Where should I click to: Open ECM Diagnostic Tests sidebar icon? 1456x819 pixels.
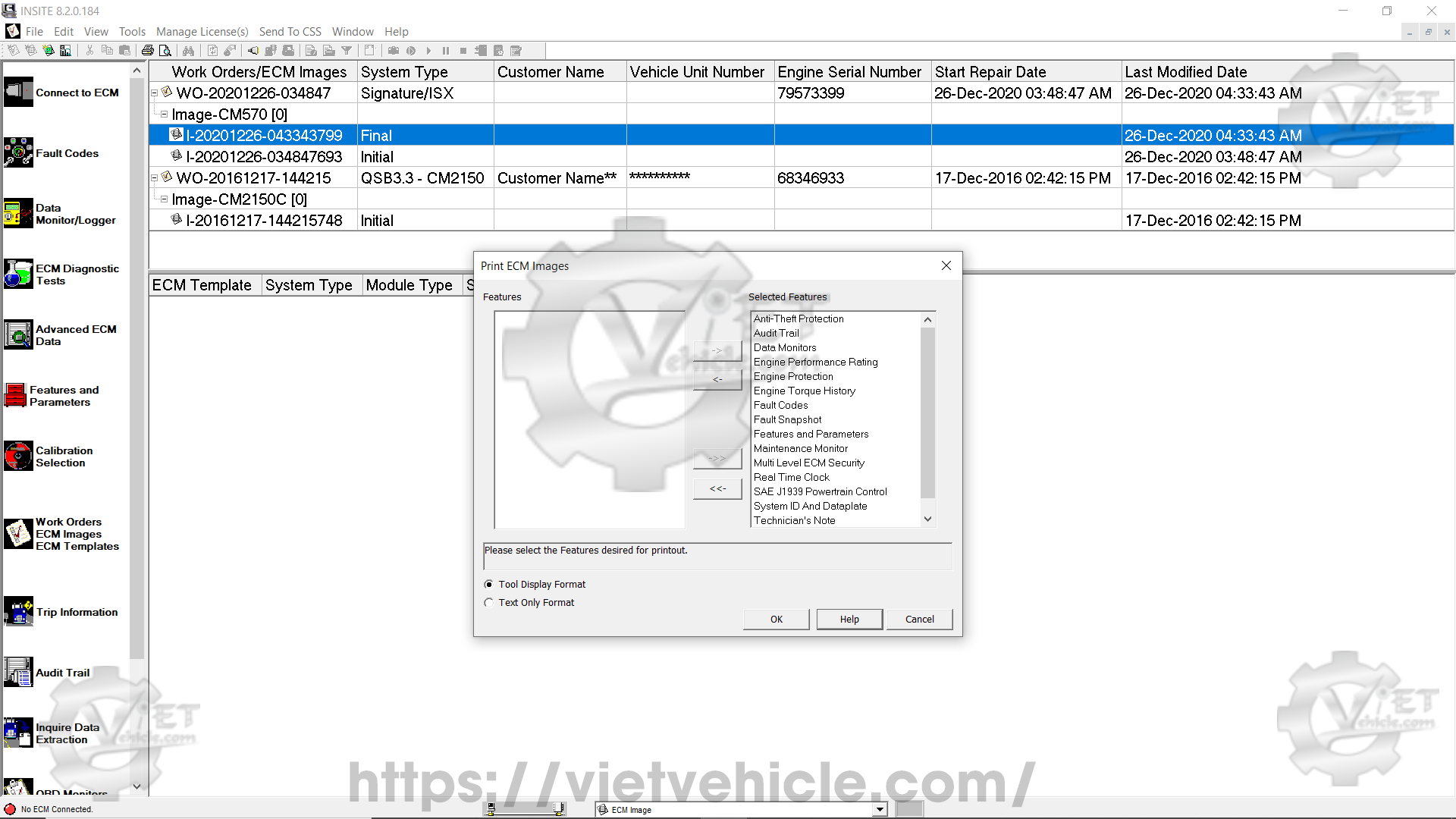19,275
